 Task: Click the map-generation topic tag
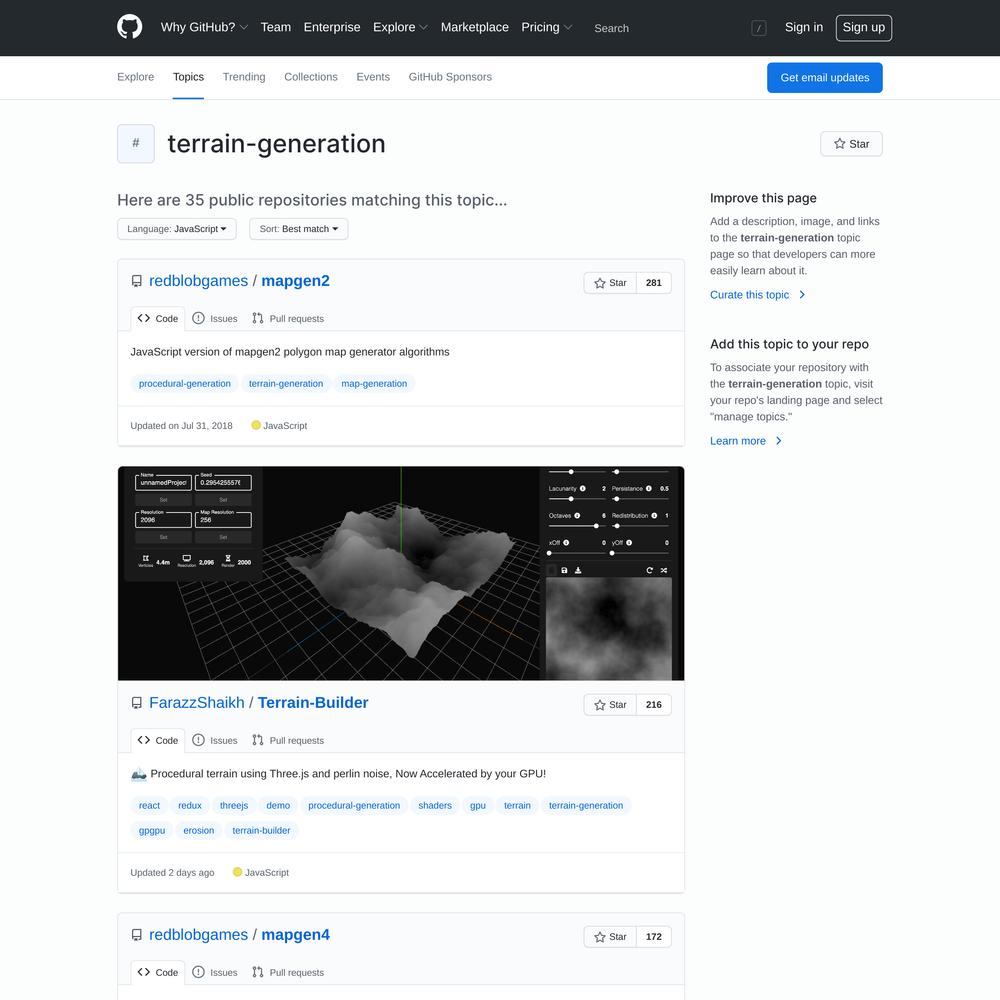click(374, 384)
